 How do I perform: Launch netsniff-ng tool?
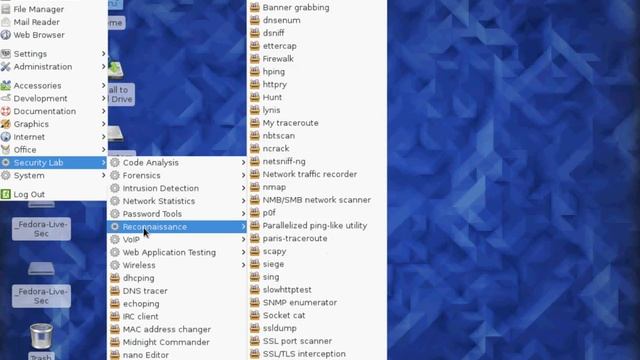click(317, 161)
